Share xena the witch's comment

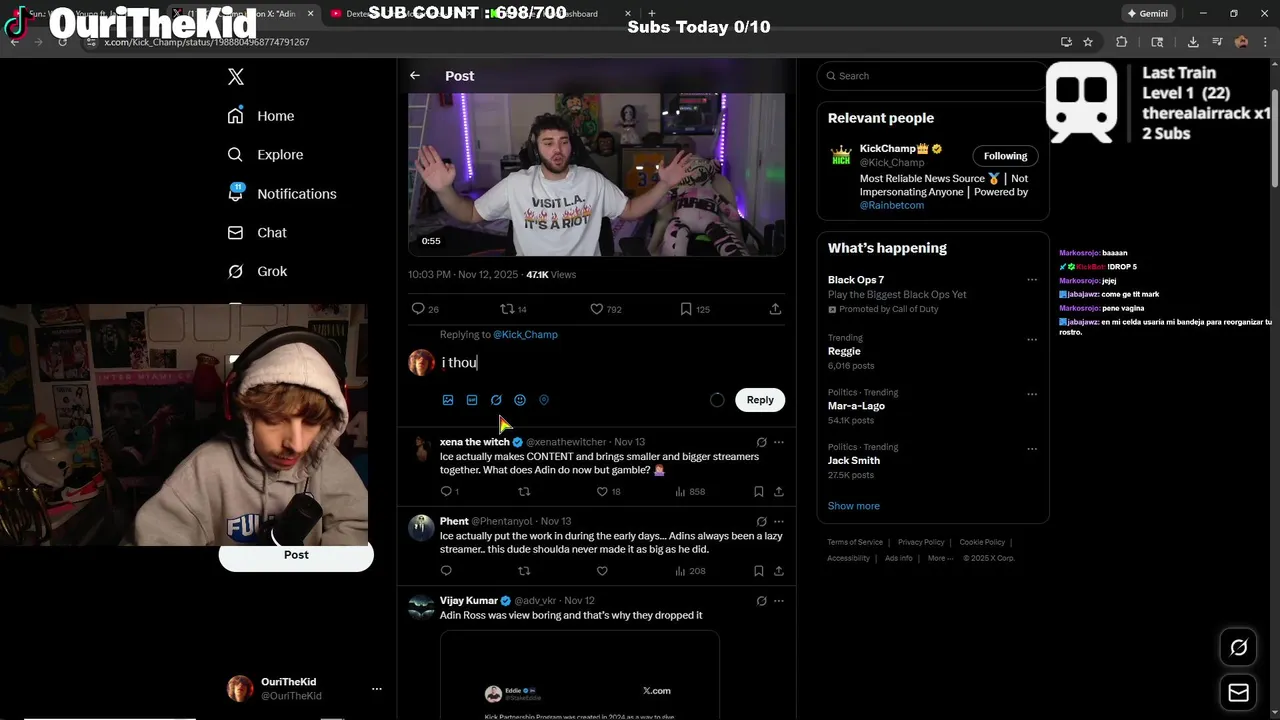point(779,492)
